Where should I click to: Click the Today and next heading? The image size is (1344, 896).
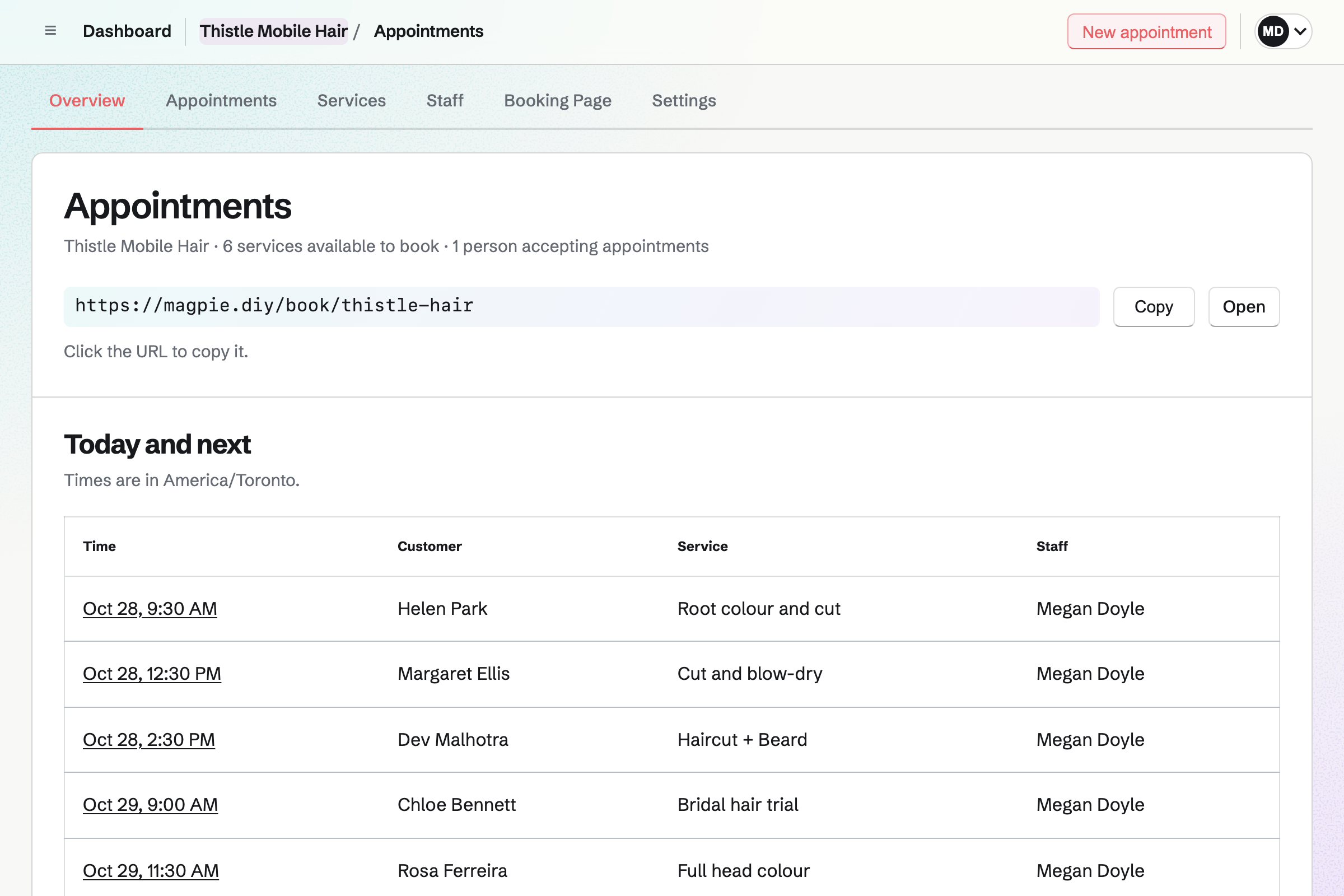coord(157,445)
